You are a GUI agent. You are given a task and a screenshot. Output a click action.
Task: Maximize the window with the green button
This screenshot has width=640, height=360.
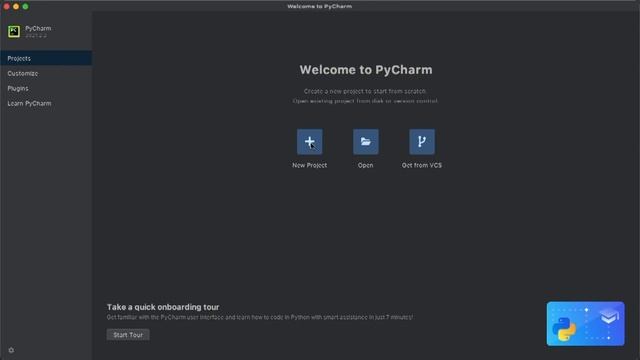[25, 6]
